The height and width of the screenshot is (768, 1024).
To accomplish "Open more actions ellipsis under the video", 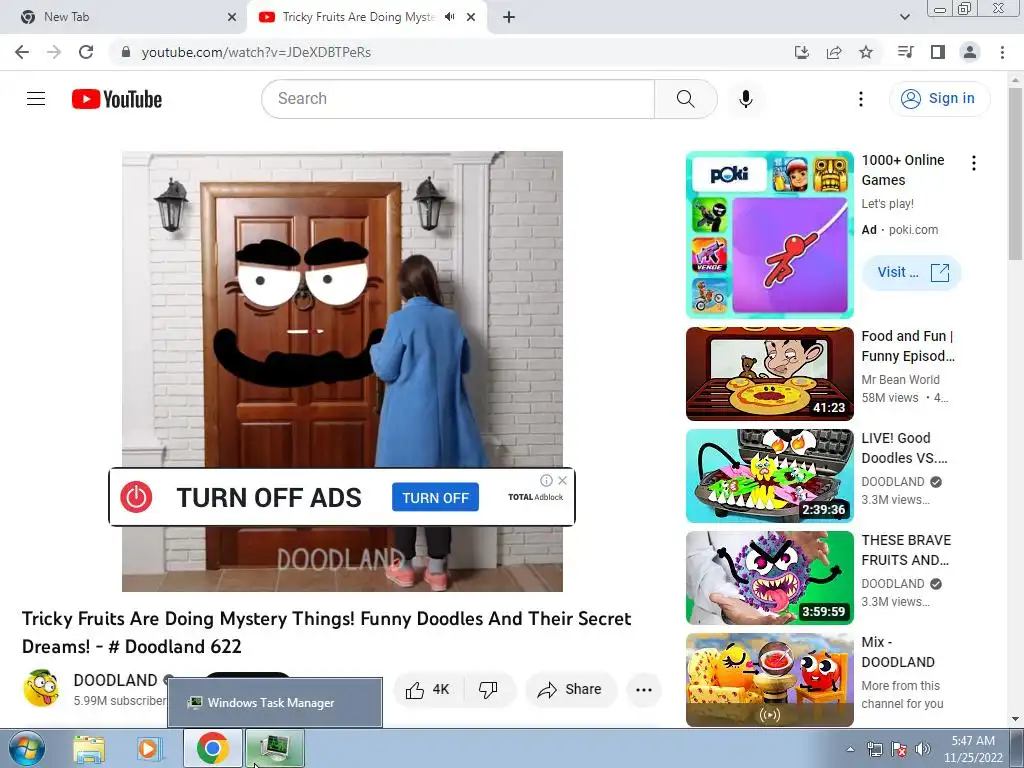I will click(644, 690).
